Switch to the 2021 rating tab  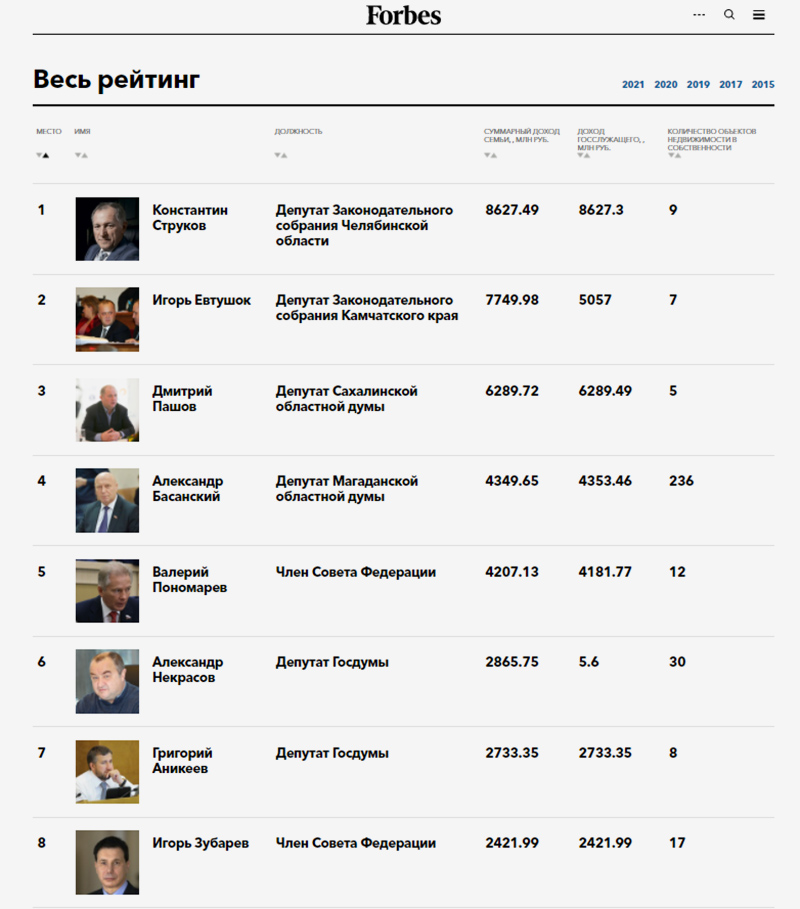click(x=633, y=85)
